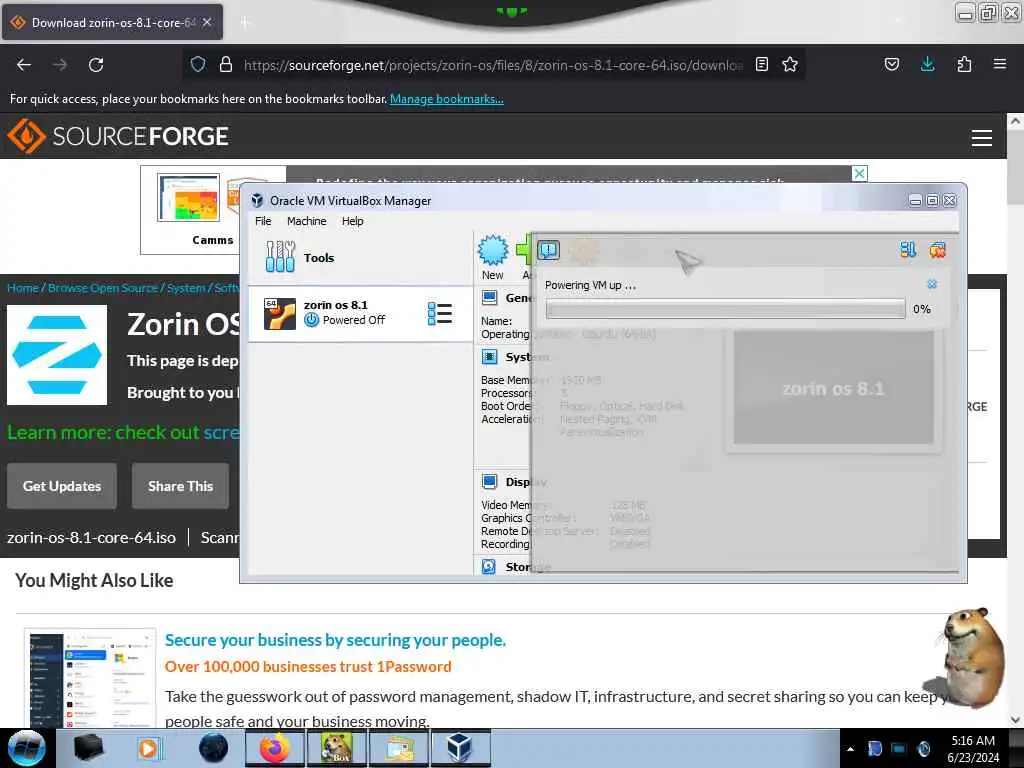
Task: Open VirtualBox File menu
Action: tap(263, 221)
